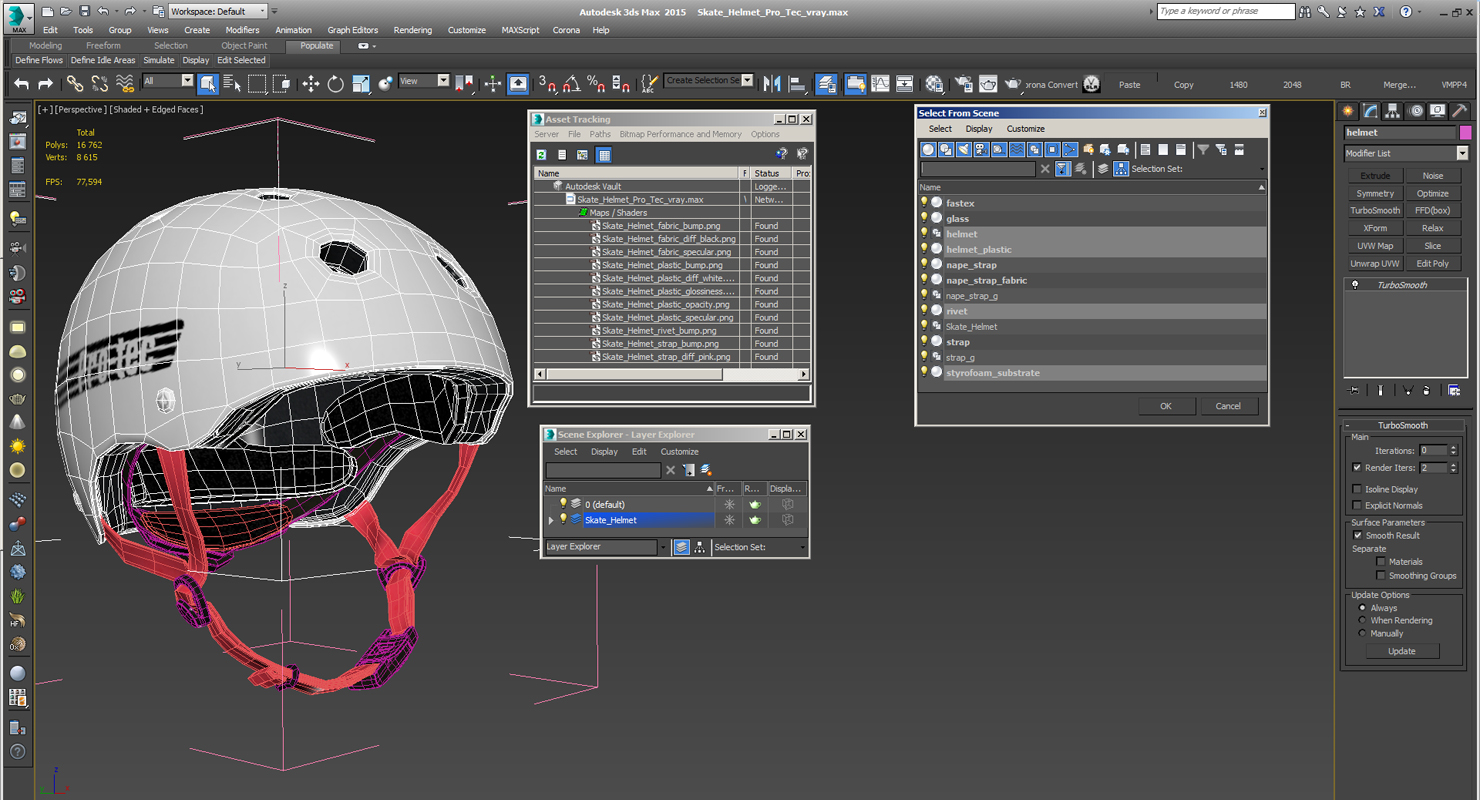Select When Rendering update option
Screen dimensions: 1480x800
click(x=1362, y=620)
